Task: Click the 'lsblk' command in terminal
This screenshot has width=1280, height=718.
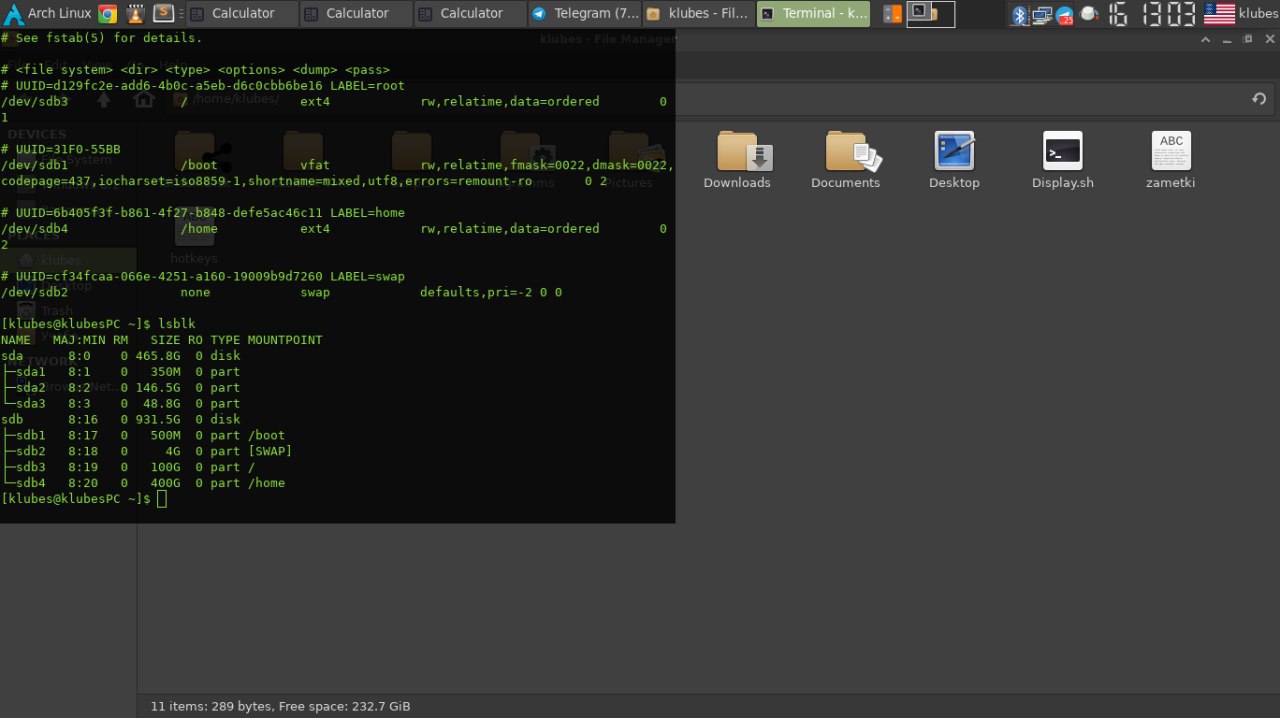Action: pyautogui.click(x=177, y=324)
